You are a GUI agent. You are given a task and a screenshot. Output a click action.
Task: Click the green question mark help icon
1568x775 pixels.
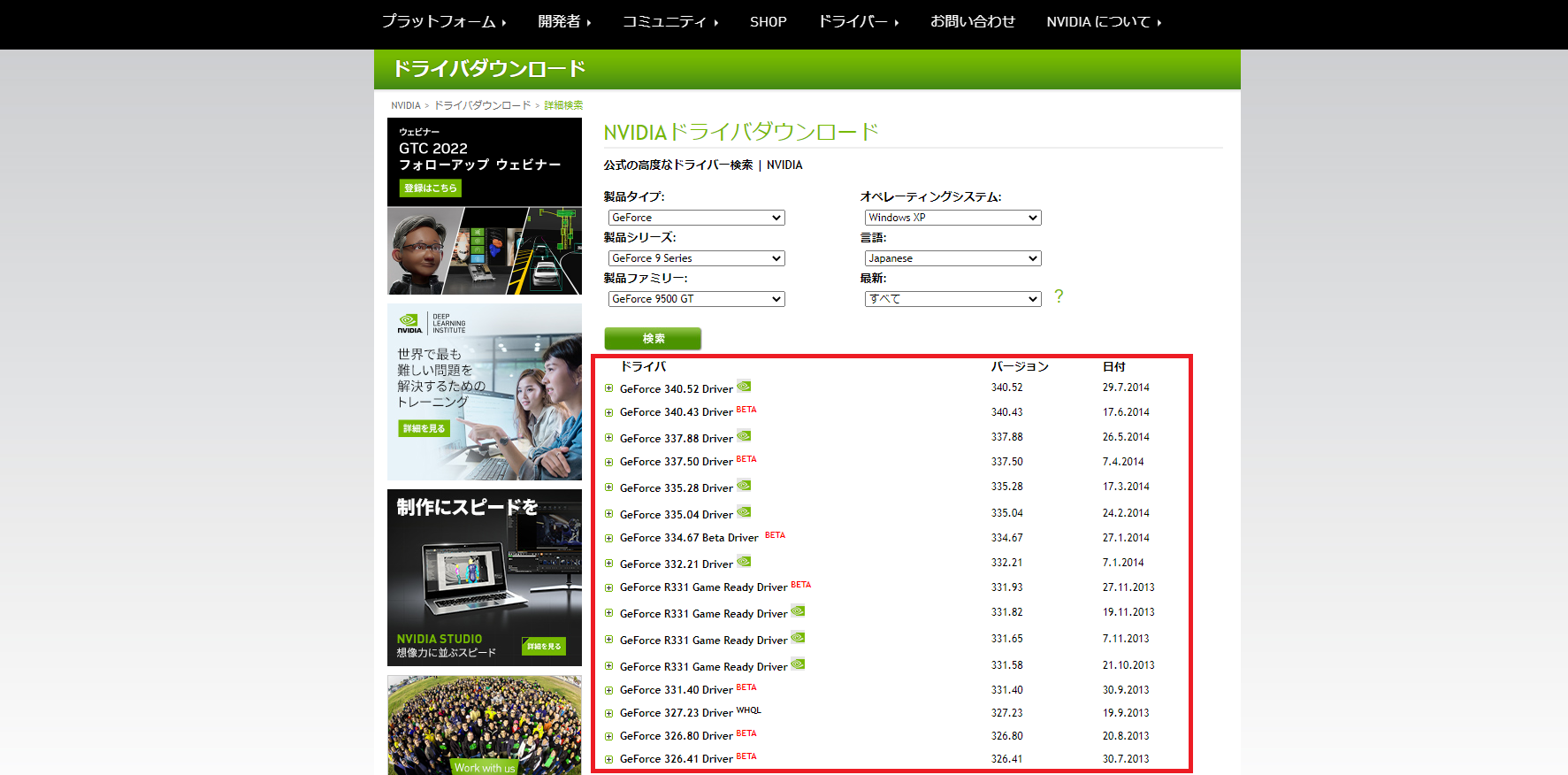(1059, 296)
